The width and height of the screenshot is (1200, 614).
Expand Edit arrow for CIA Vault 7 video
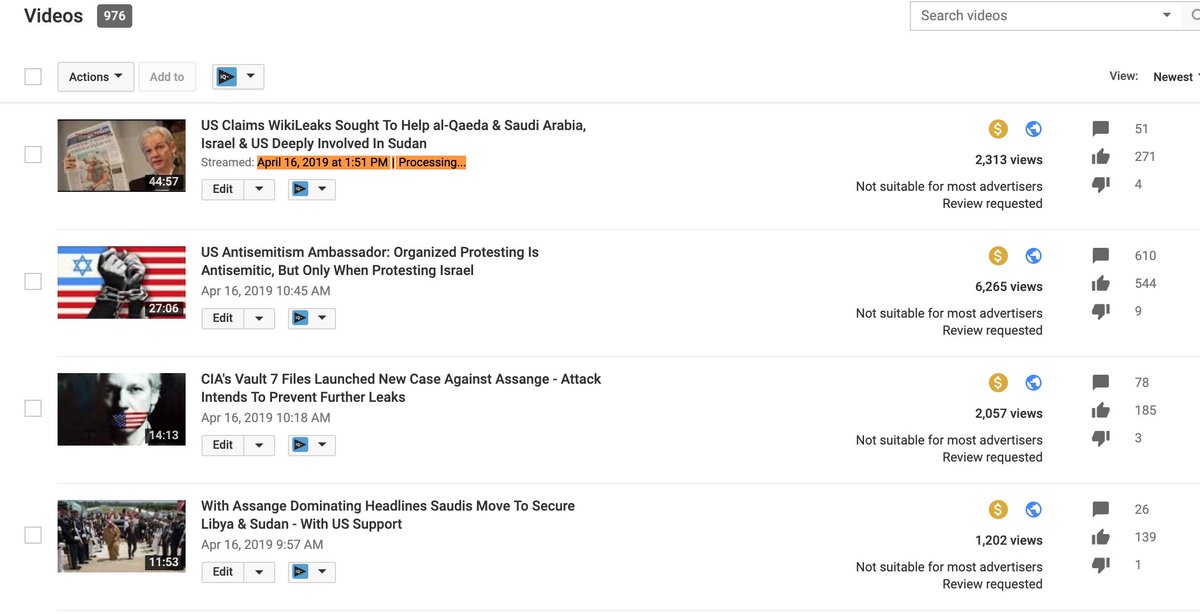(259, 446)
